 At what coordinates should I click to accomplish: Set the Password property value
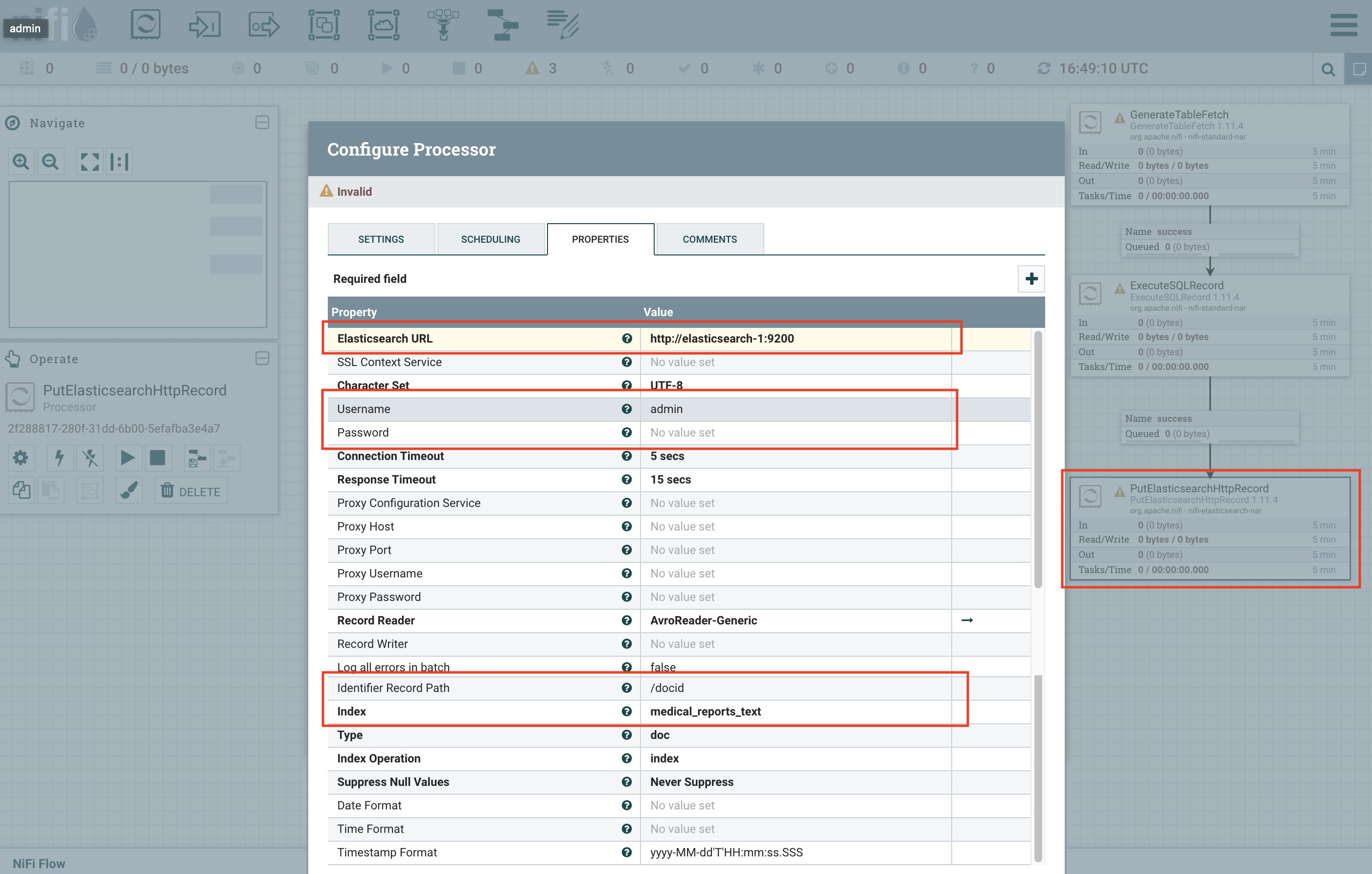tap(796, 433)
